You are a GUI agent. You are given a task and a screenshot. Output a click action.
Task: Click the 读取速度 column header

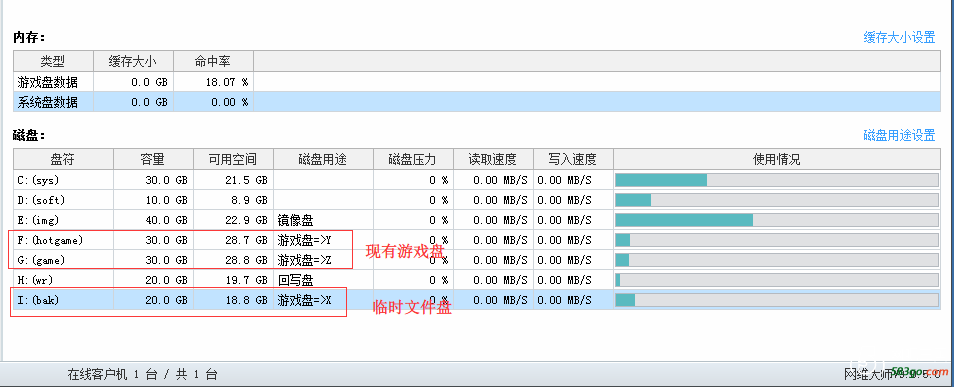493,159
